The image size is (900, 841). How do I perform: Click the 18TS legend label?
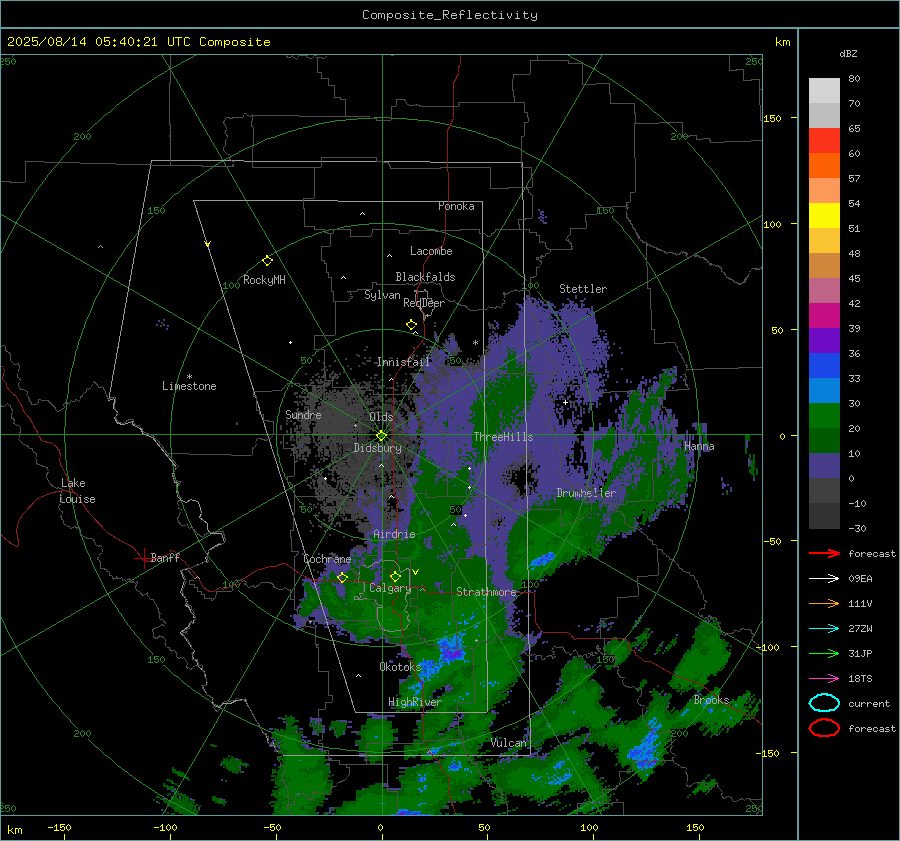tap(860, 679)
